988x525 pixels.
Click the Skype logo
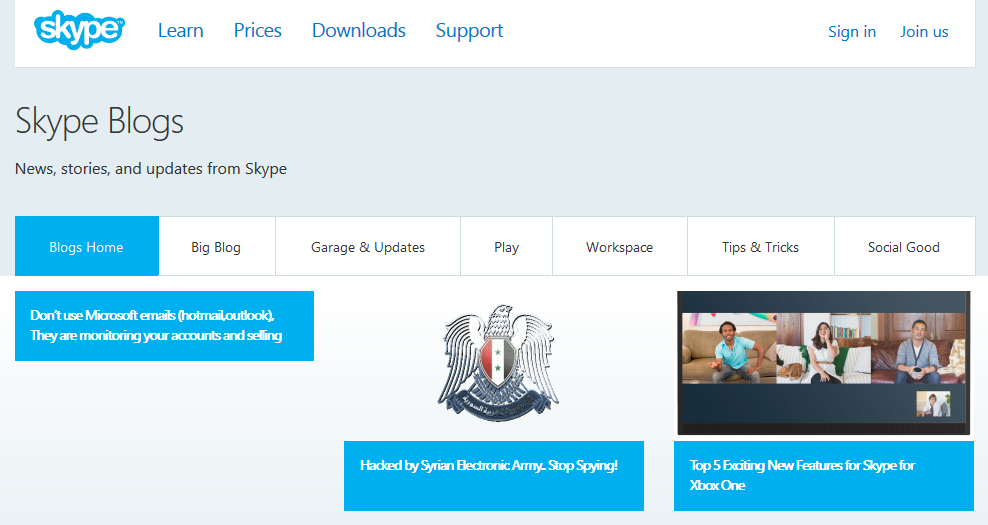click(79, 29)
